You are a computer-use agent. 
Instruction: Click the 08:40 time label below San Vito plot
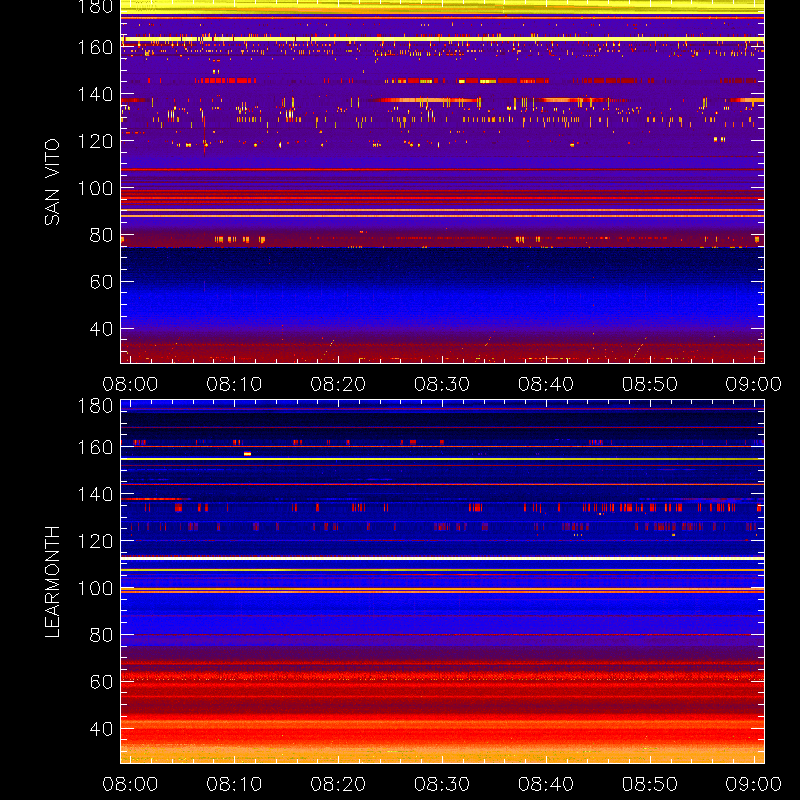tap(546, 384)
